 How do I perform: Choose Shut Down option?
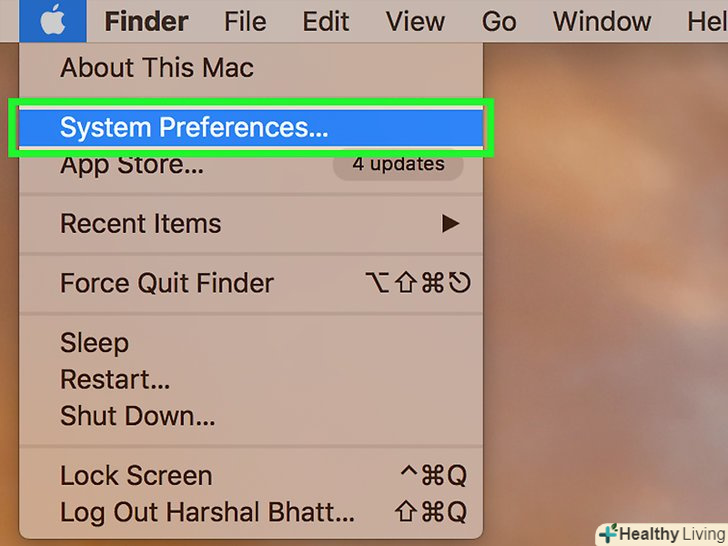point(251,416)
